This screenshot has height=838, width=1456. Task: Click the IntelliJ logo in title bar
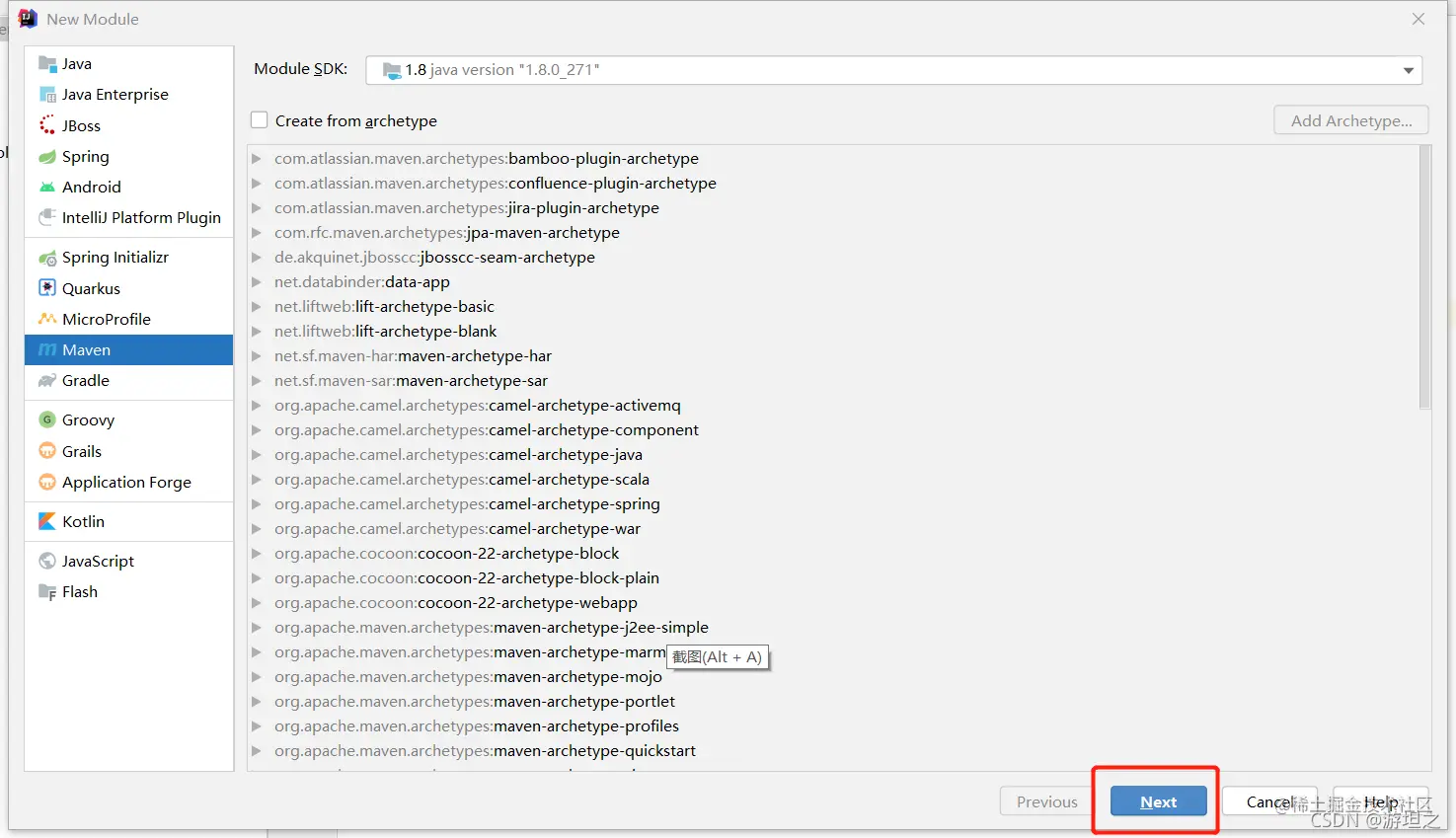(28, 19)
